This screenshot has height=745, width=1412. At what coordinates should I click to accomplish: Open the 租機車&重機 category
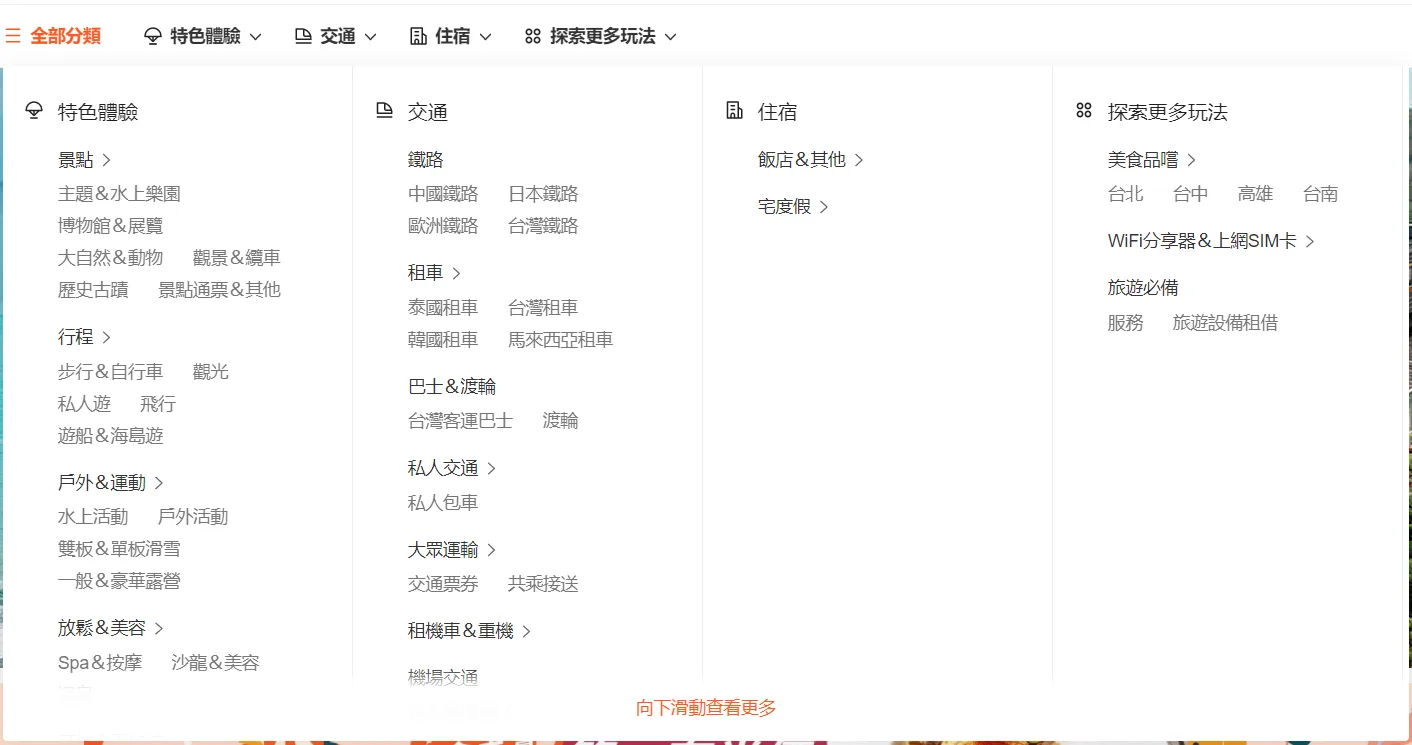click(469, 631)
